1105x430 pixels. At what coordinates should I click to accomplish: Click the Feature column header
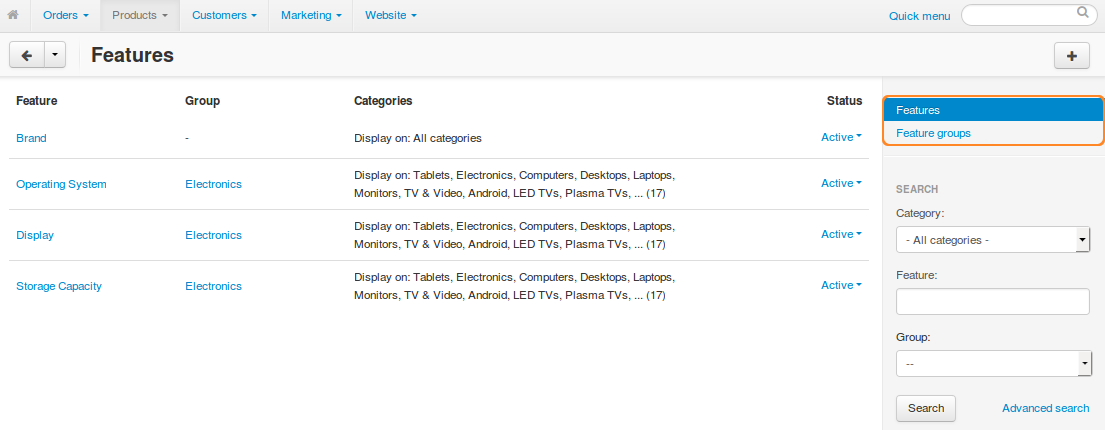[x=37, y=101]
